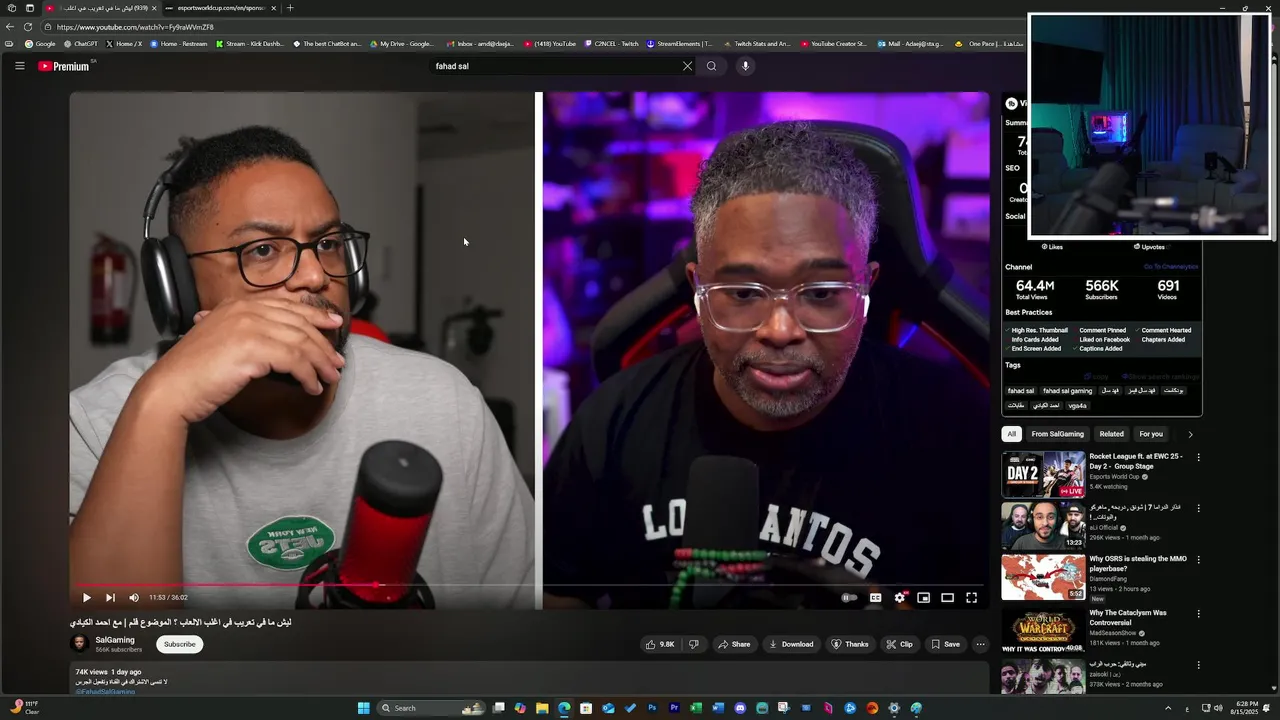Open the 'Home - Restream' bookmark

coord(179,44)
